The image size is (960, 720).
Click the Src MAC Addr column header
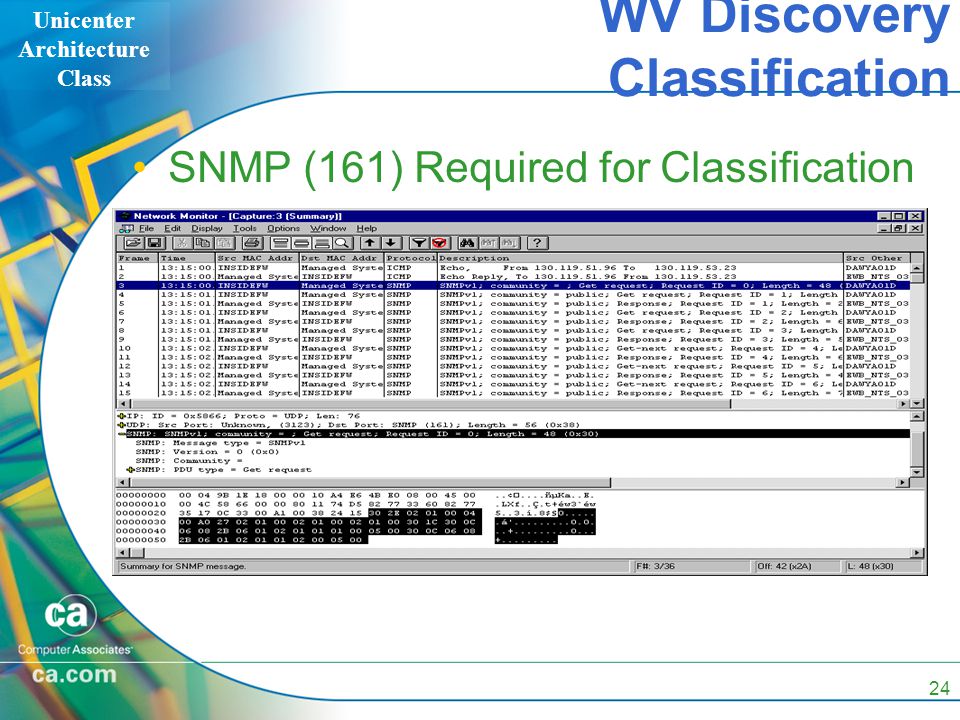point(257,258)
